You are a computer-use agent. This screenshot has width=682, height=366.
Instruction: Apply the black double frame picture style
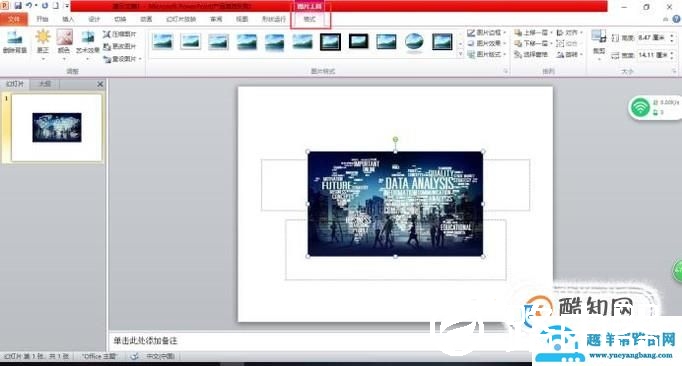[x=330, y=42]
